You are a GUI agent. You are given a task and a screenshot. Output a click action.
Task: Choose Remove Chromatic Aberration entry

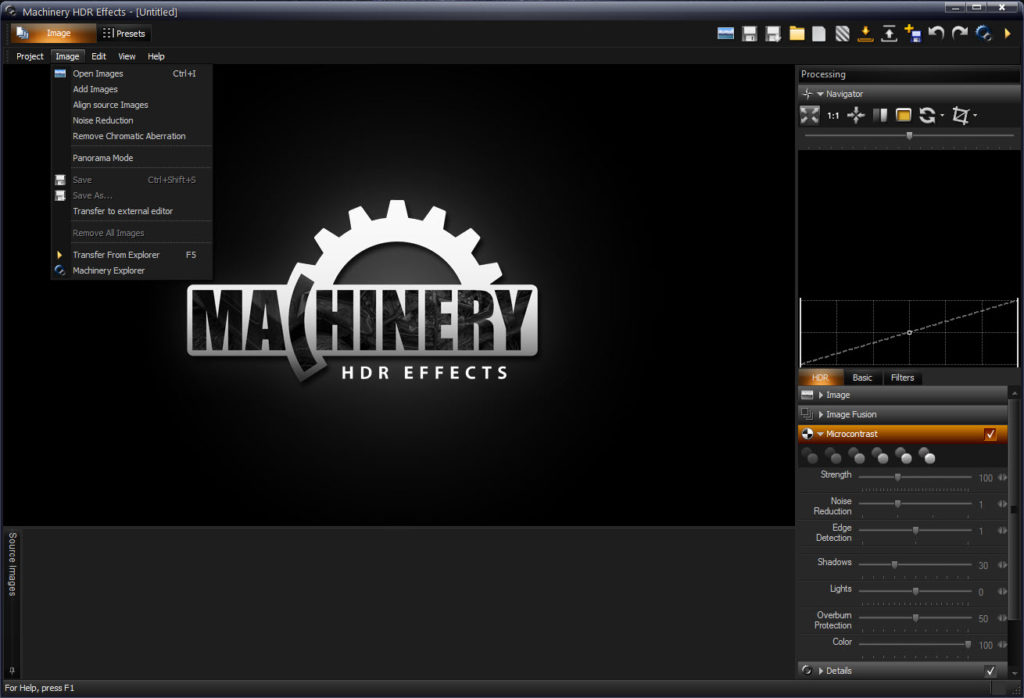[x=132, y=136]
